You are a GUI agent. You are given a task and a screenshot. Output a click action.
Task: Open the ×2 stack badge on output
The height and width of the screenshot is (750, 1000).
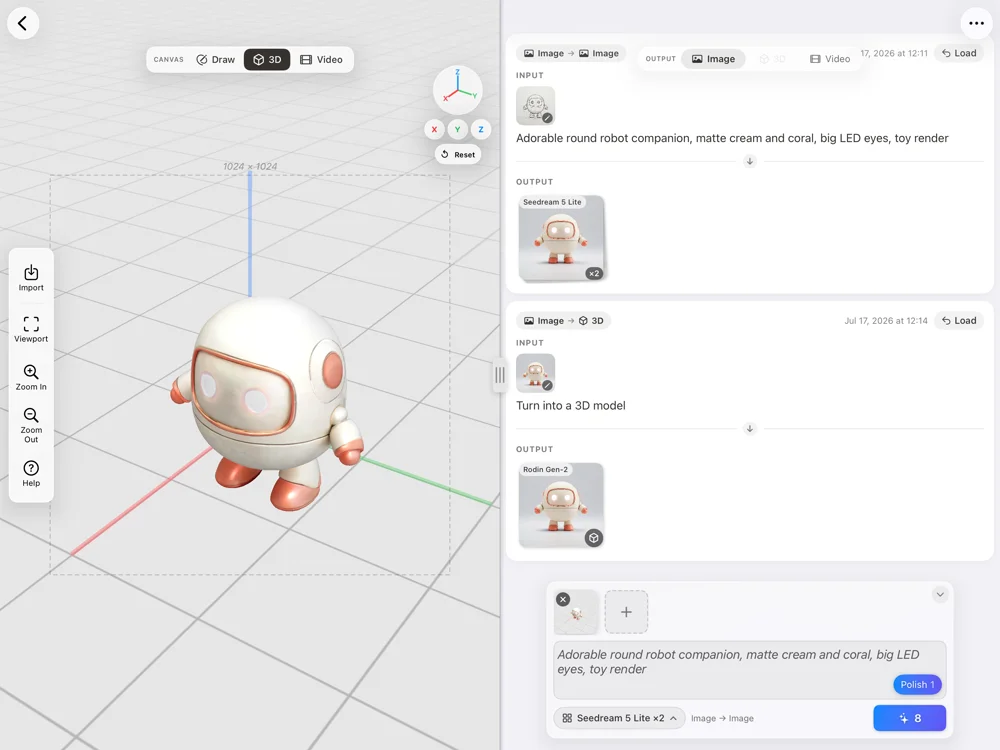(594, 274)
